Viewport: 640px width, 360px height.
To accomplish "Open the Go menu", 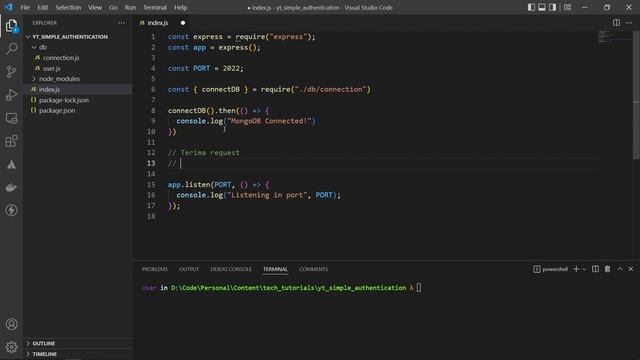I will [x=113, y=7].
